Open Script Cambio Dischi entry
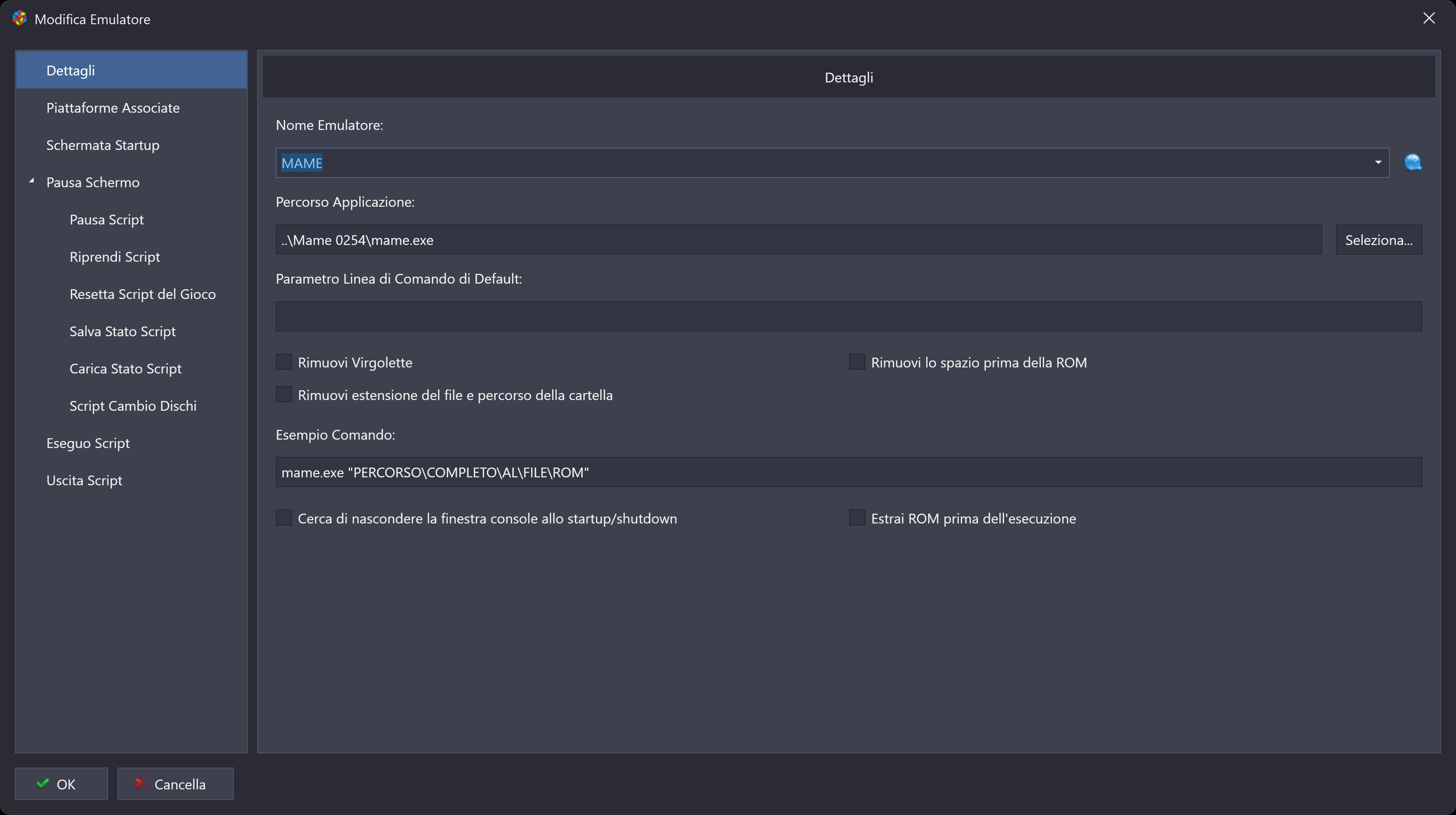The width and height of the screenshot is (1456, 815). [x=133, y=406]
